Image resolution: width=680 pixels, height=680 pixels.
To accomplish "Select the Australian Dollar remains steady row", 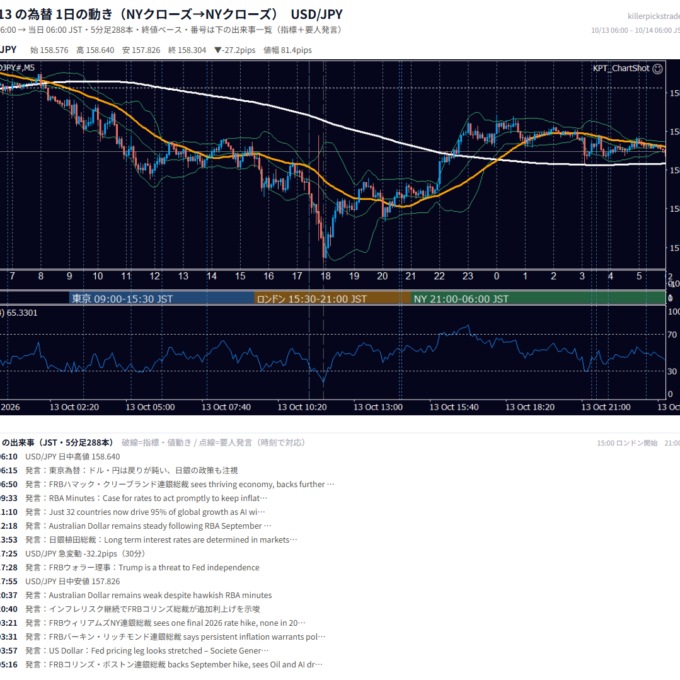I will [136, 526].
